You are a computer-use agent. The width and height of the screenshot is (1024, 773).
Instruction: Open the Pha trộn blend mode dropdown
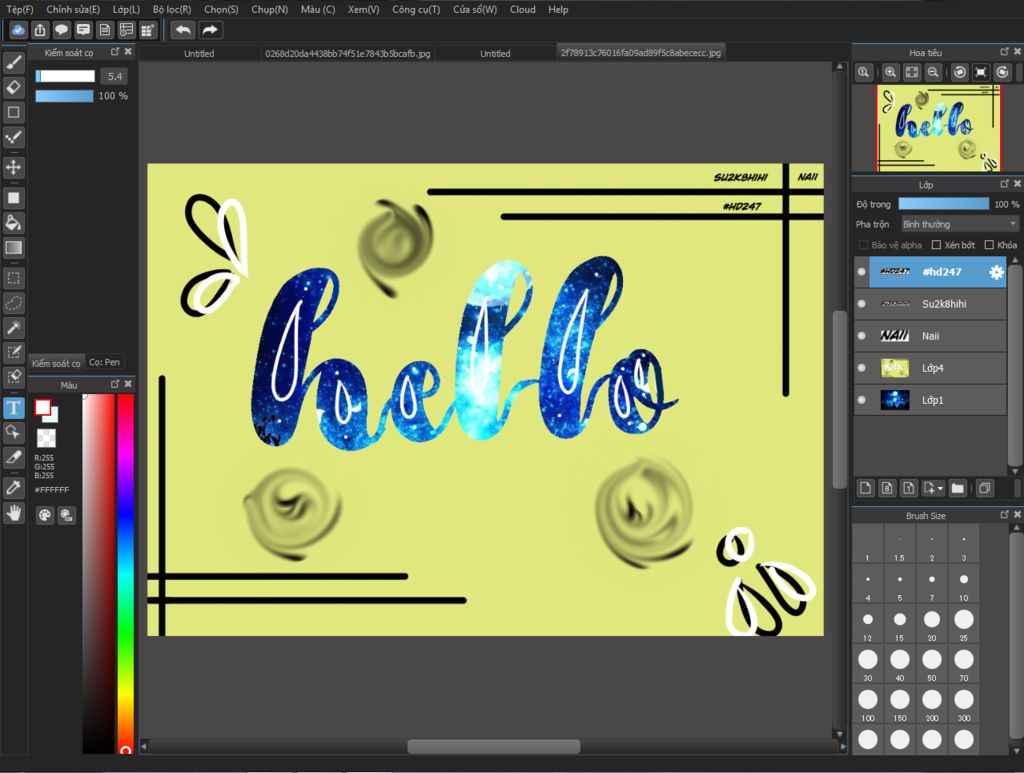tap(959, 224)
